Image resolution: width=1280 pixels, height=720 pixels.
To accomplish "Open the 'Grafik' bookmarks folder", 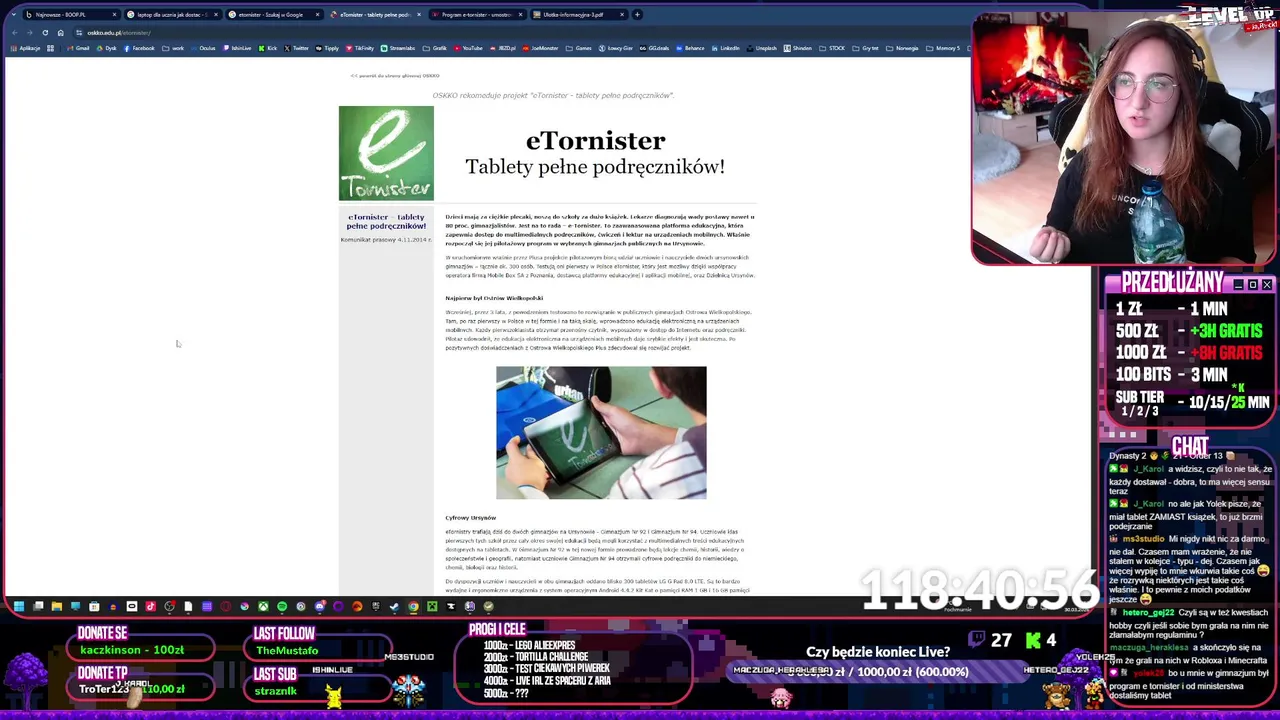I will (434, 48).
